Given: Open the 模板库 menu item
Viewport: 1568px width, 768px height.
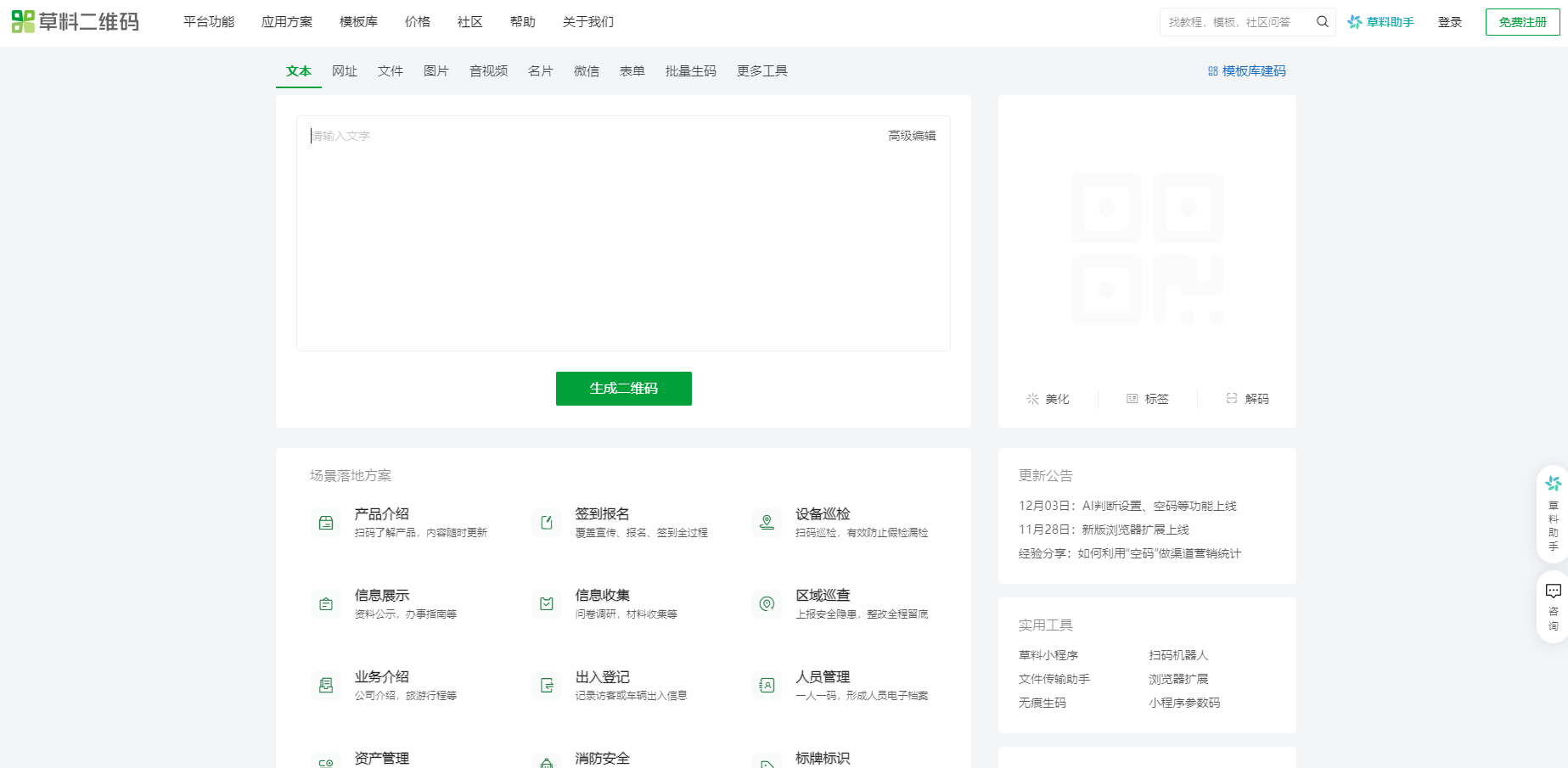Looking at the screenshot, I should 358,22.
